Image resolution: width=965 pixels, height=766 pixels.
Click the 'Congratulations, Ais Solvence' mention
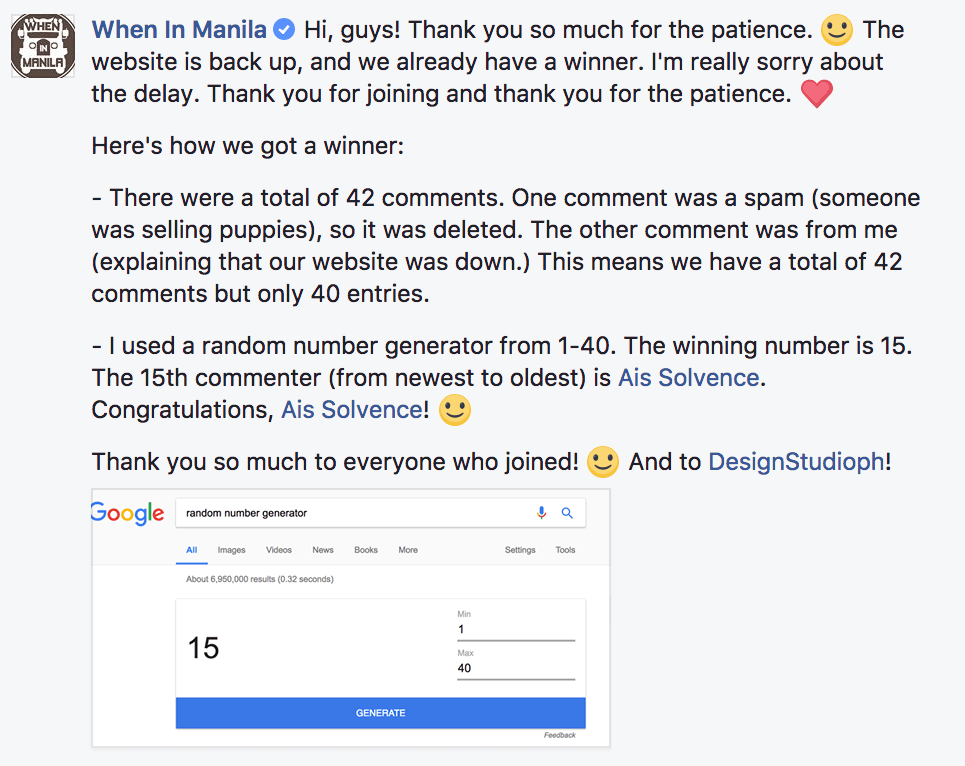point(351,410)
